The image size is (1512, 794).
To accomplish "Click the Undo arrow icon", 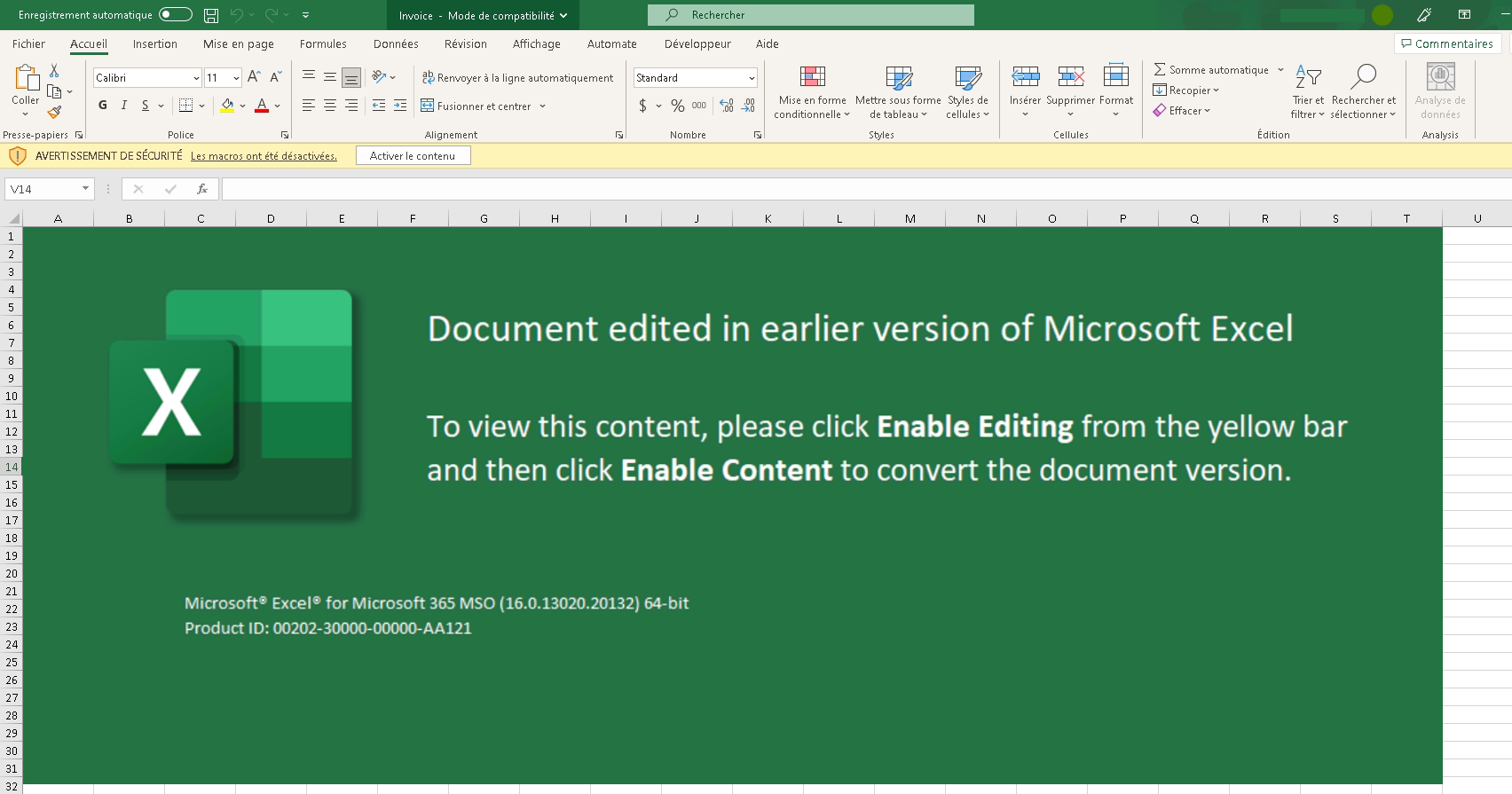I will pyautogui.click(x=237, y=15).
